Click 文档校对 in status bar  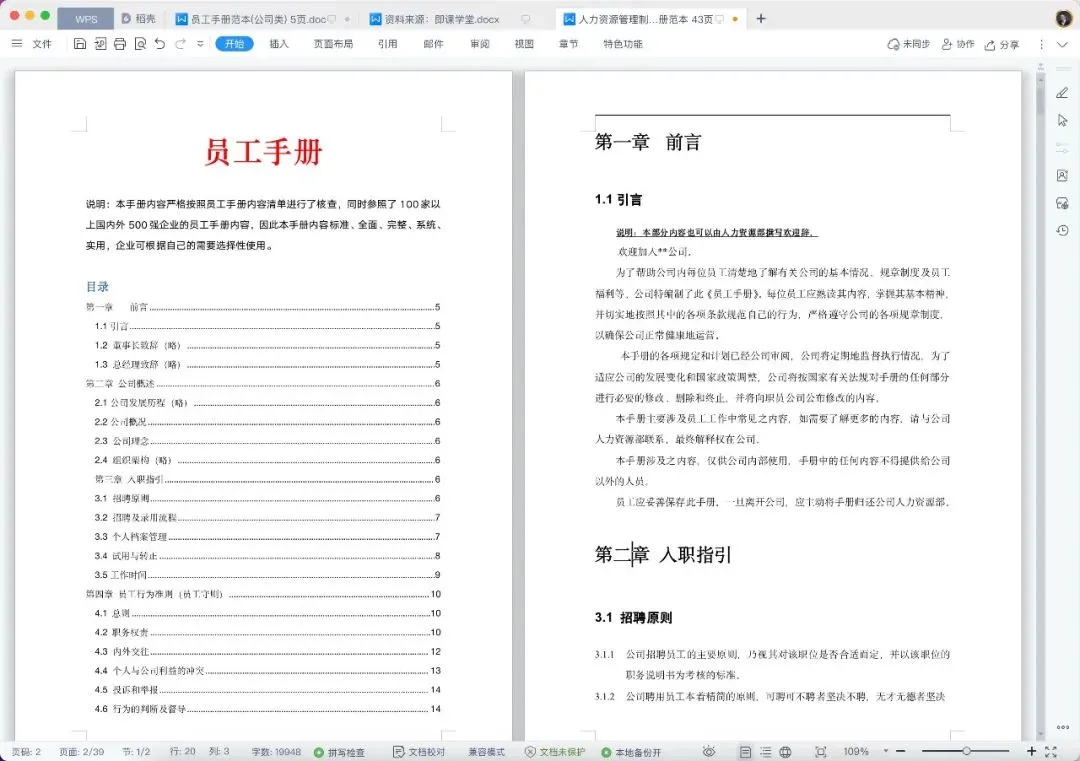[x=419, y=752]
